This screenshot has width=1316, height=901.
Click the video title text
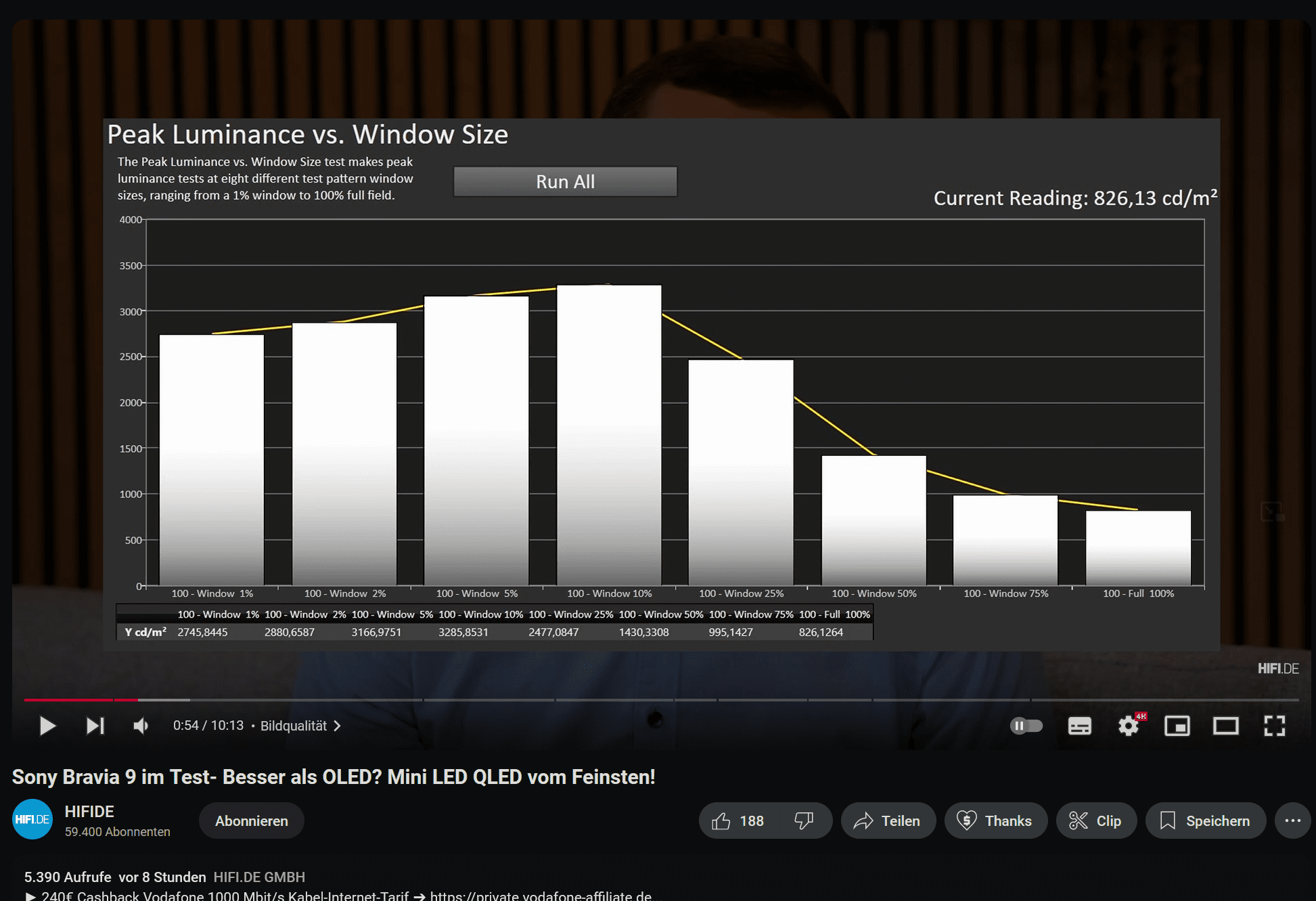click(334, 777)
